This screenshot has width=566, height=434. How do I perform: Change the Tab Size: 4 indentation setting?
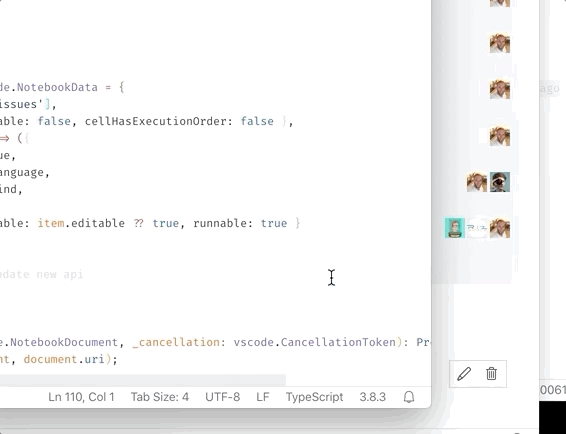click(160, 397)
